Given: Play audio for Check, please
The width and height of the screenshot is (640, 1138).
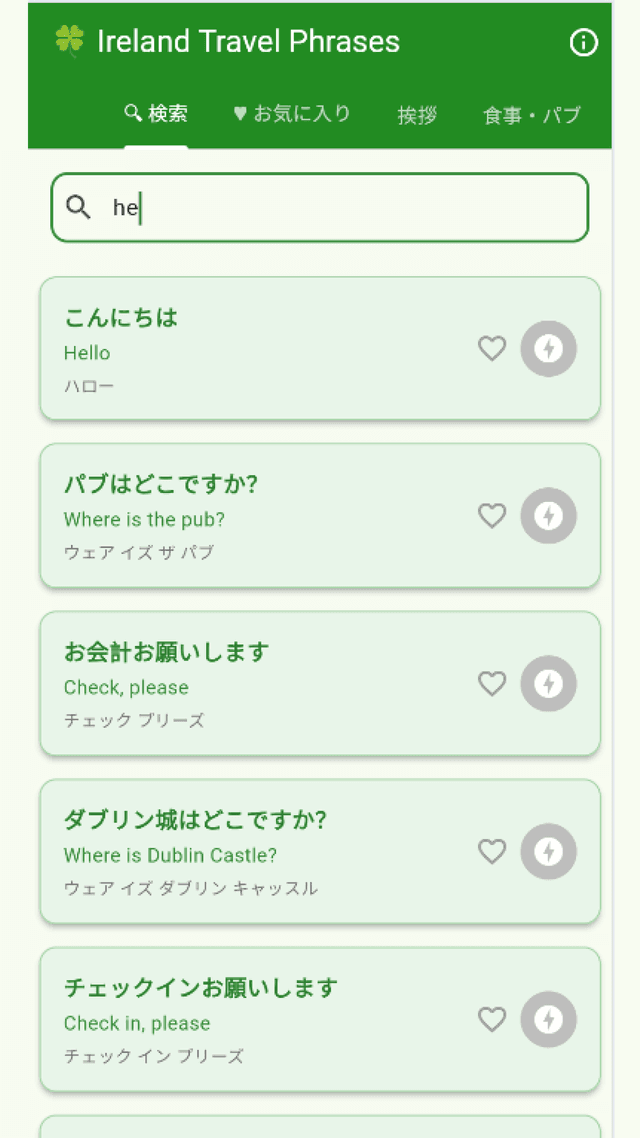Looking at the screenshot, I should (548, 684).
